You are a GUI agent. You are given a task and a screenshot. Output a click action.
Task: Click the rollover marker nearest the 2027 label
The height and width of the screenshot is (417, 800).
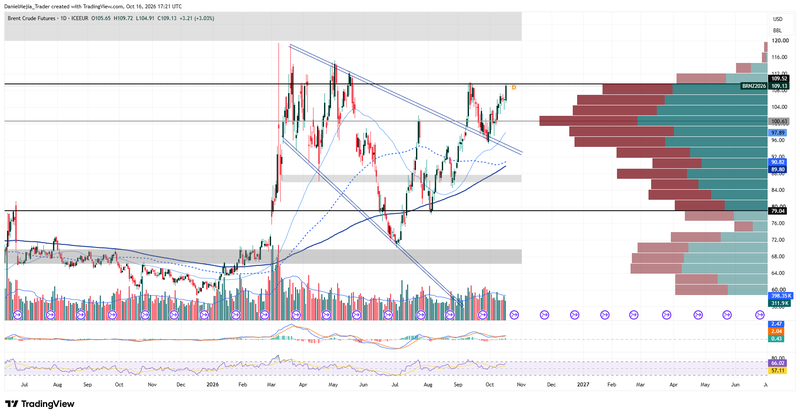[x=574, y=315]
